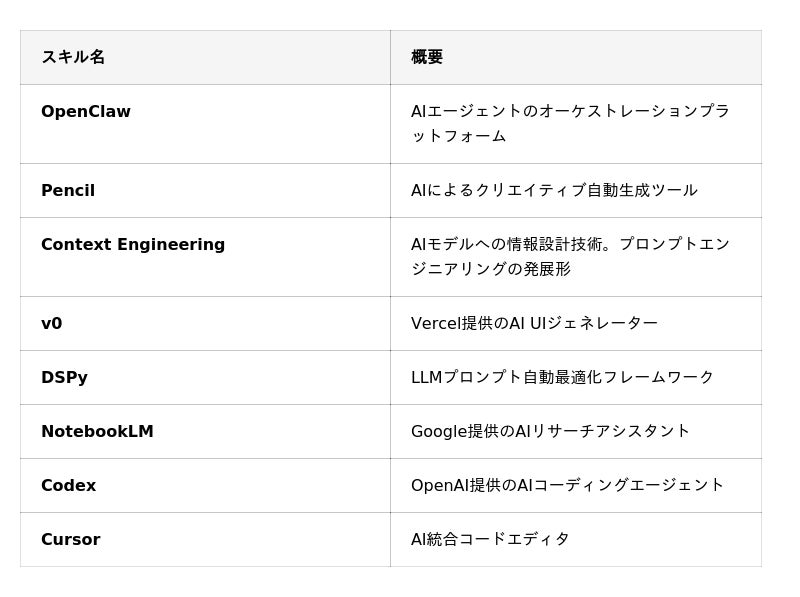Click the Pencil skill name
This screenshot has height=597, width=800.
tap(68, 190)
